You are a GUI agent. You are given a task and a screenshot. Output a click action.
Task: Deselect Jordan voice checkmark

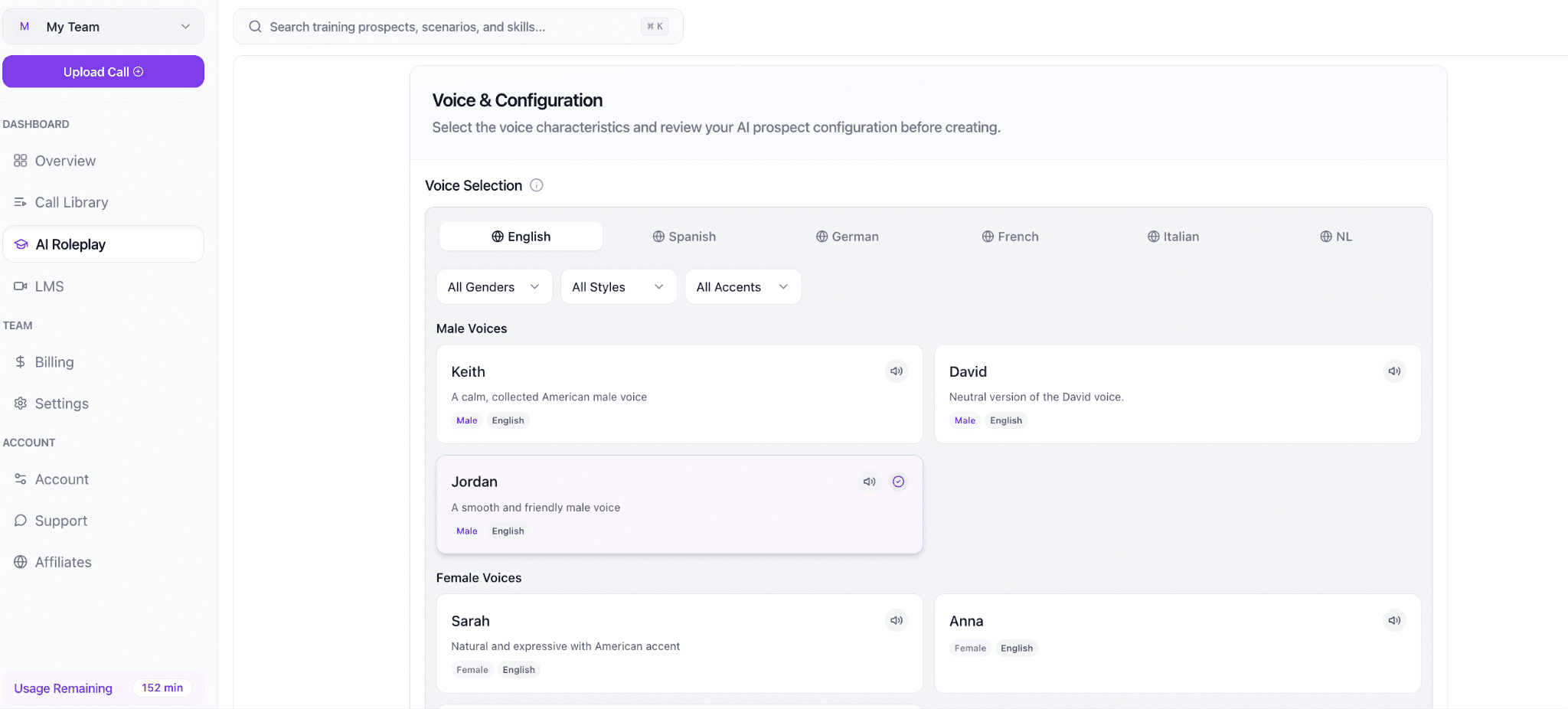898,482
